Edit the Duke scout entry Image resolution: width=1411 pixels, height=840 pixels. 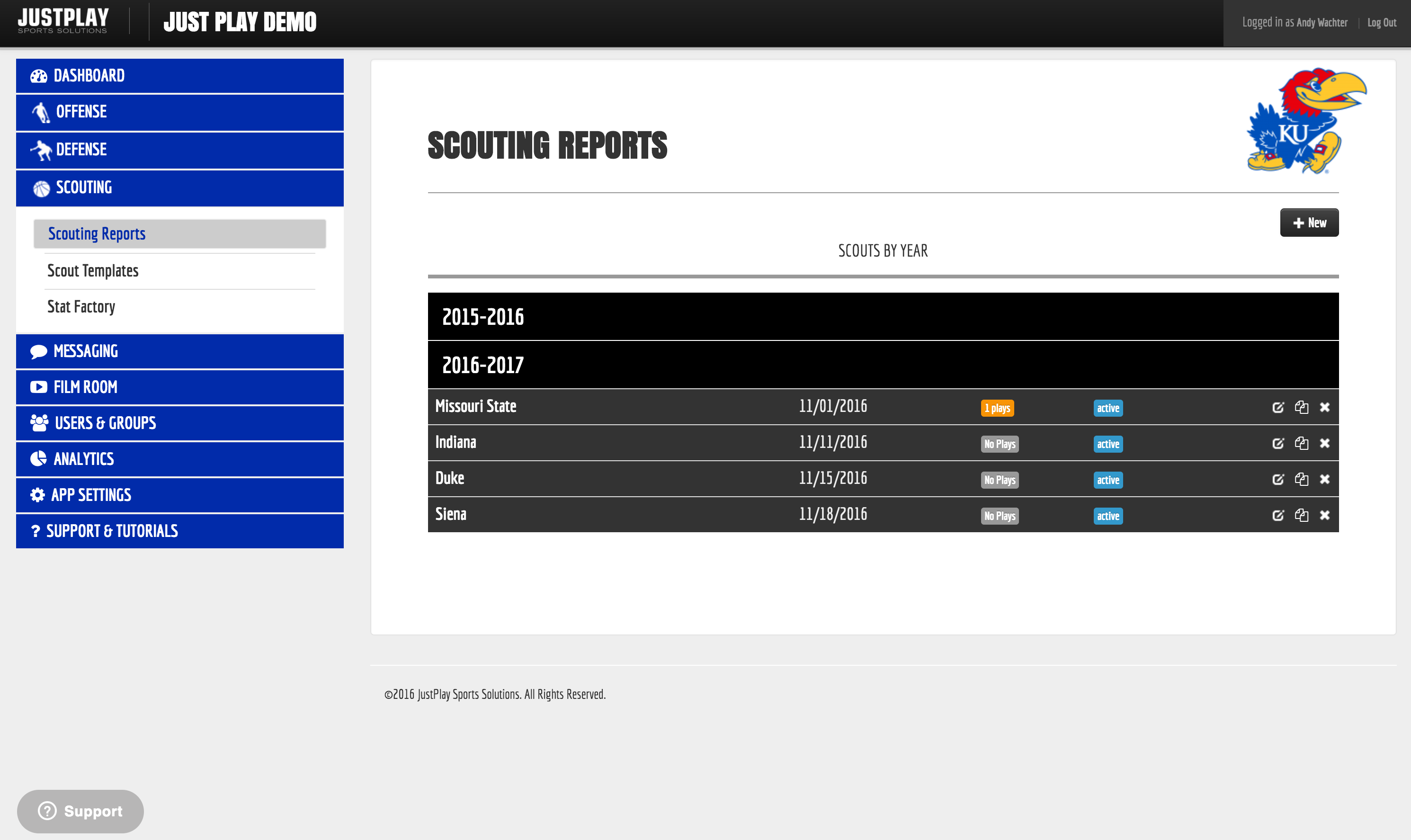1277,480
